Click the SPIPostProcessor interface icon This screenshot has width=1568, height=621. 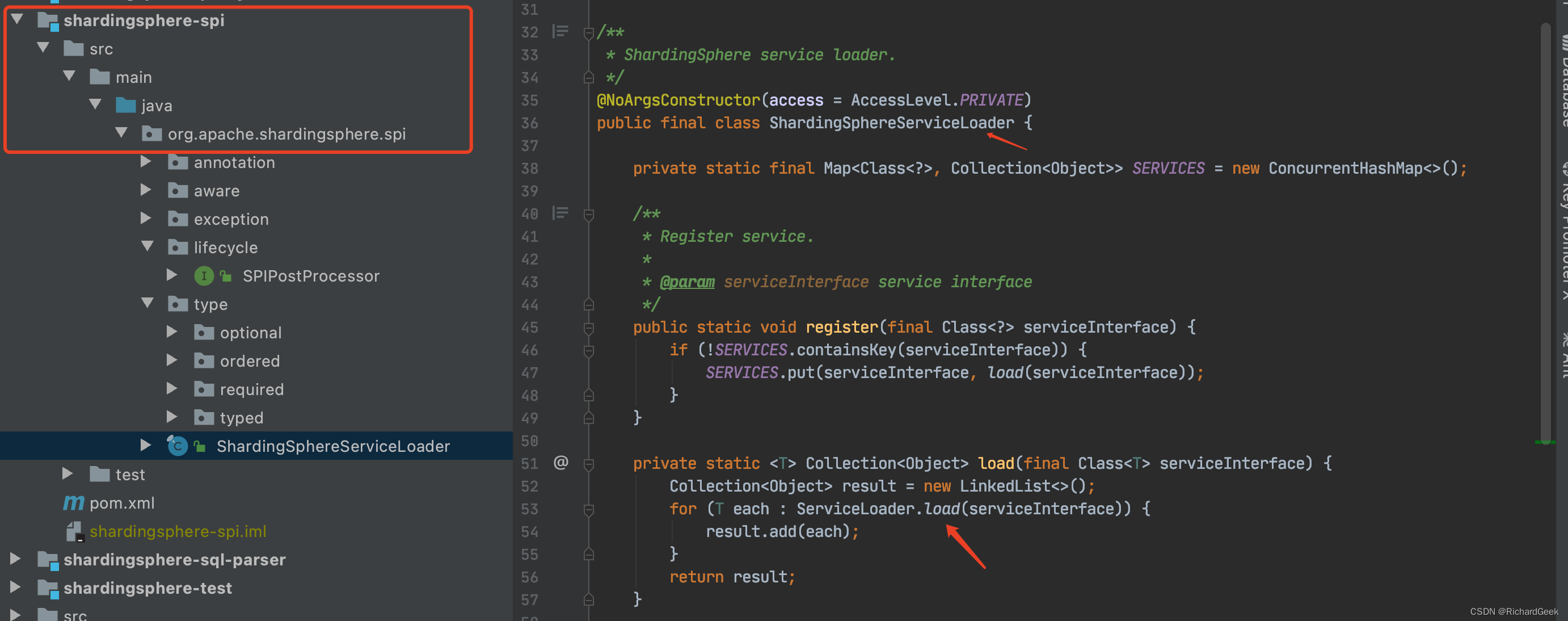pyautogui.click(x=204, y=276)
